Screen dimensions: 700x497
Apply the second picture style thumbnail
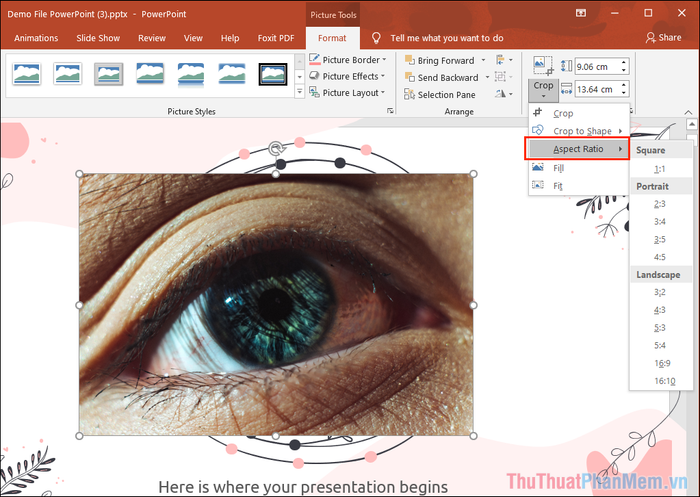pos(67,74)
